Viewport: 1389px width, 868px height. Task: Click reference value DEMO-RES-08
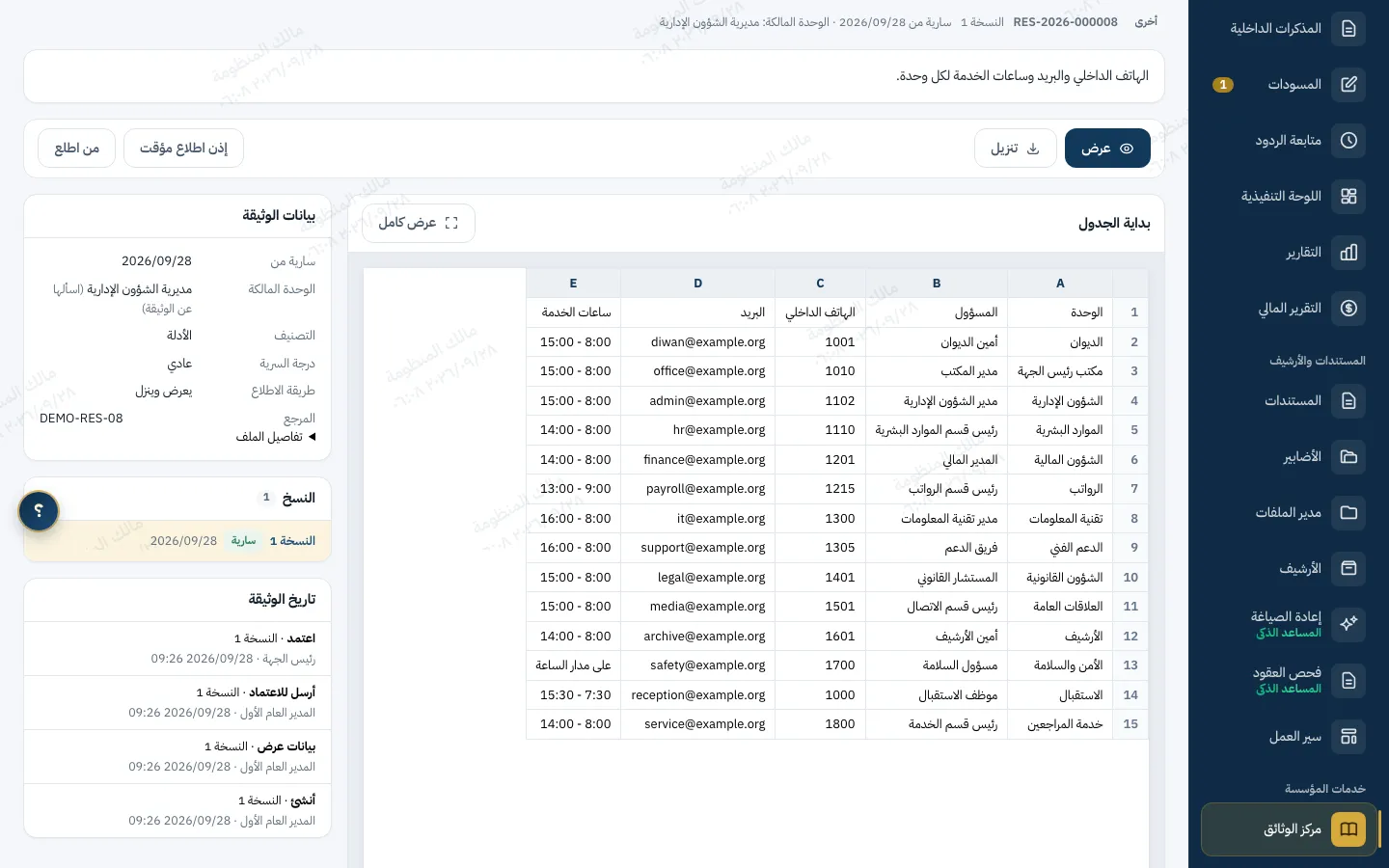point(81,419)
